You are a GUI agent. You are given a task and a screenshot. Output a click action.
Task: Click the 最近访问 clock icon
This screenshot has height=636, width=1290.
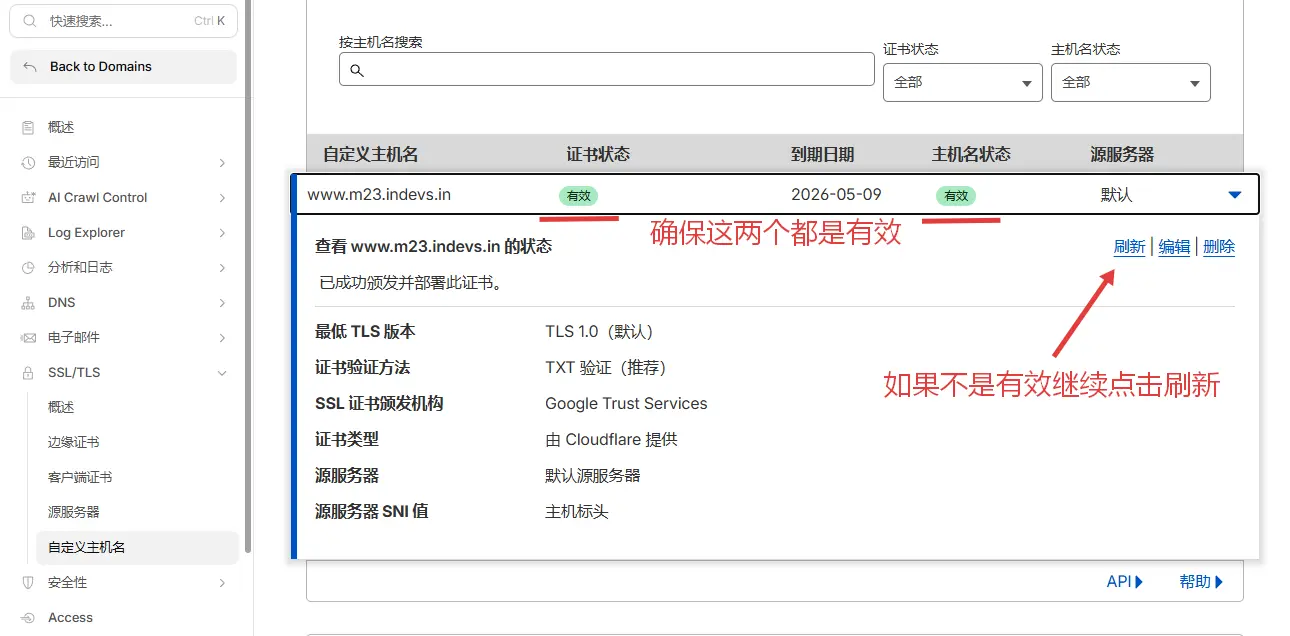click(29, 162)
